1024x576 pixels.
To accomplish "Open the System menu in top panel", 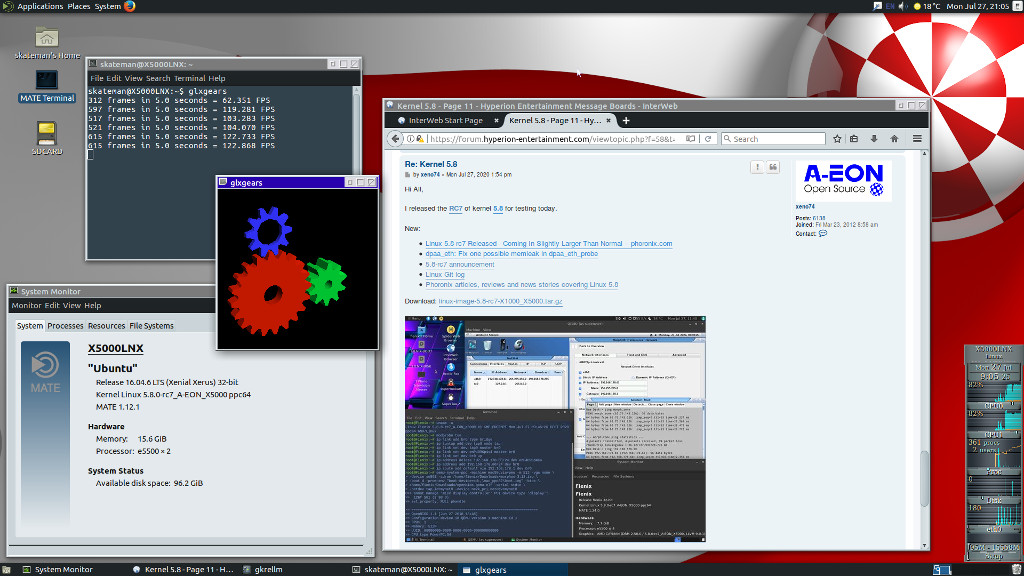I will pyautogui.click(x=108, y=6).
